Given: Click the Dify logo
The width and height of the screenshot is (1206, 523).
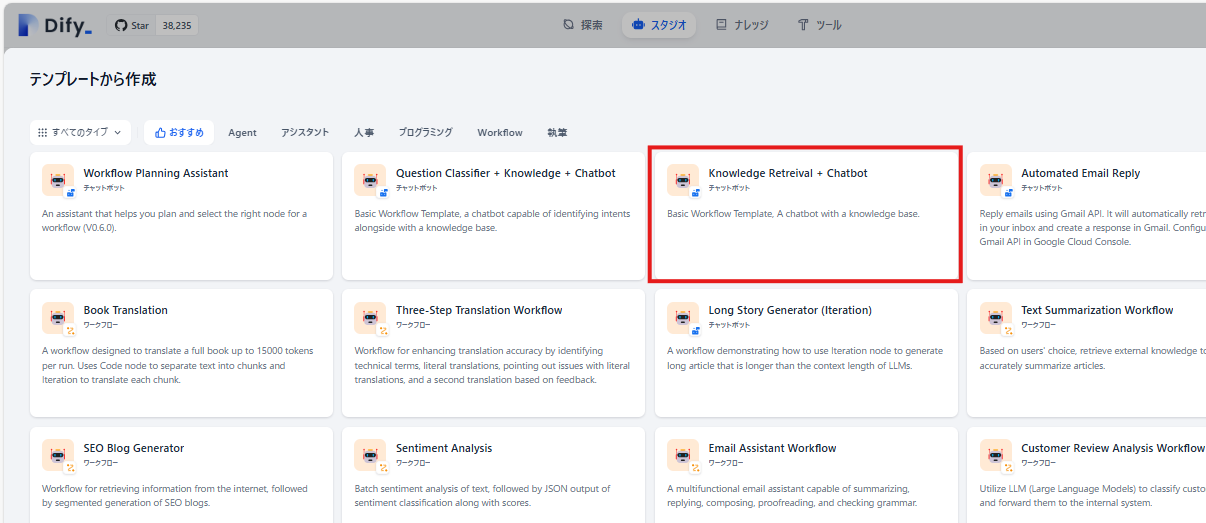Looking at the screenshot, I should click(x=55, y=25).
